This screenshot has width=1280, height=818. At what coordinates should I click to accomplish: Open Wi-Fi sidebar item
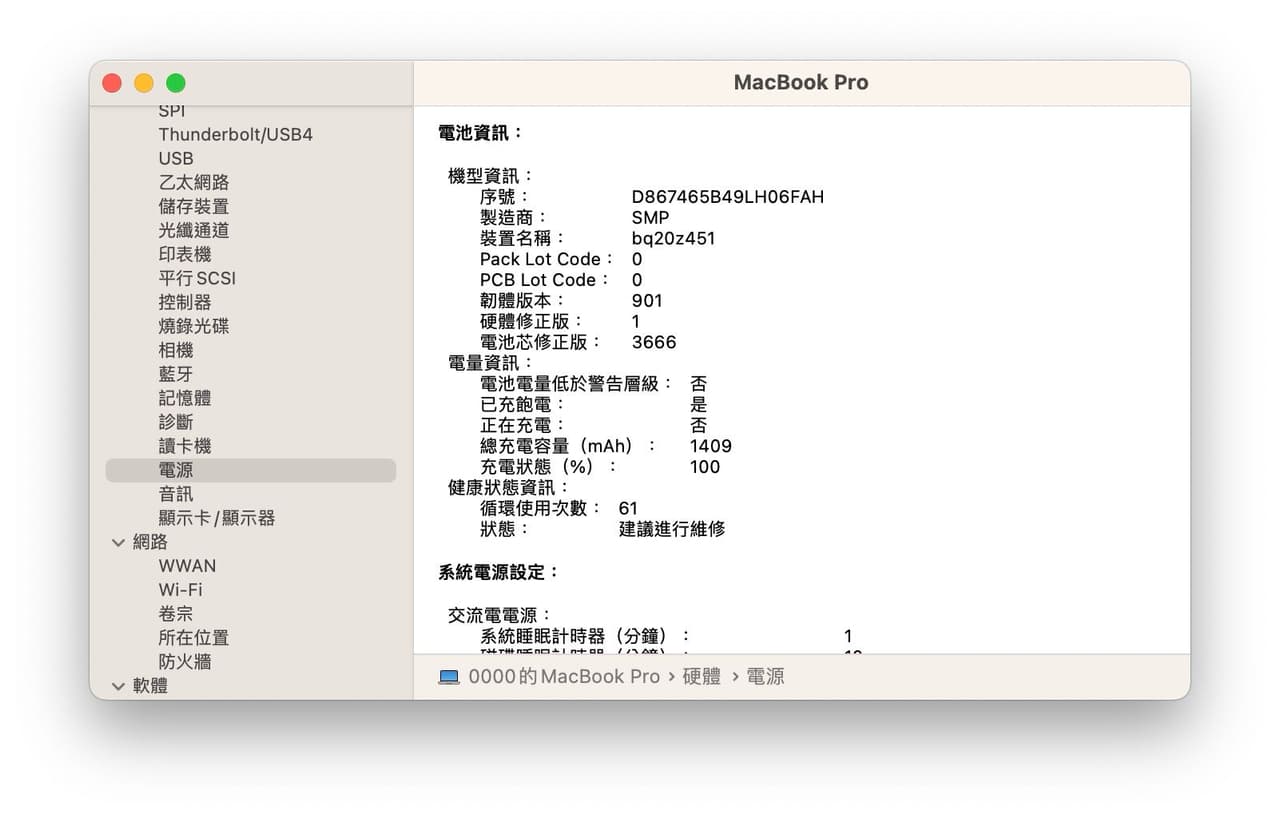coord(180,590)
